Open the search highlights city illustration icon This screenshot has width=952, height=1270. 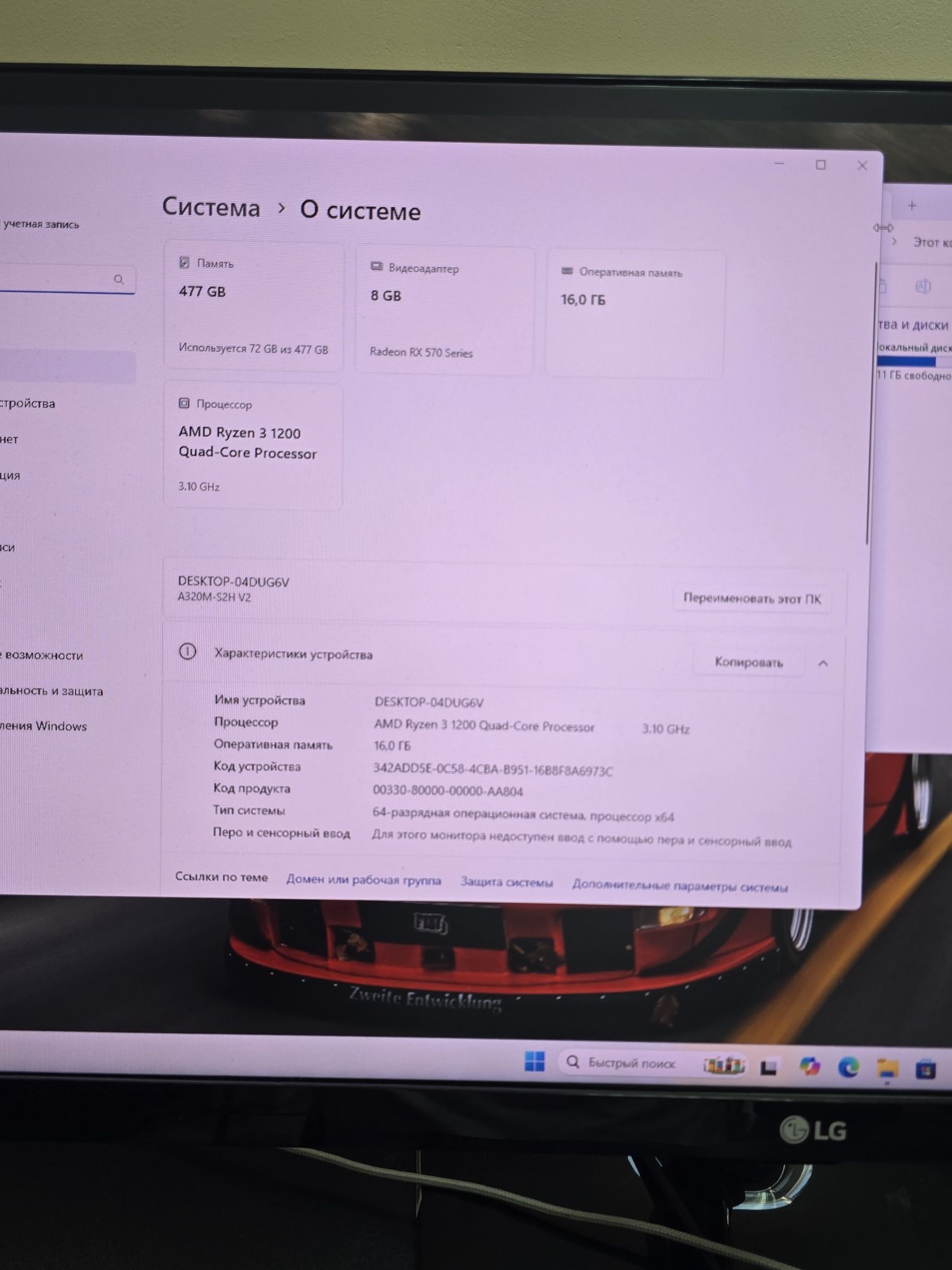pyautogui.click(x=723, y=1064)
